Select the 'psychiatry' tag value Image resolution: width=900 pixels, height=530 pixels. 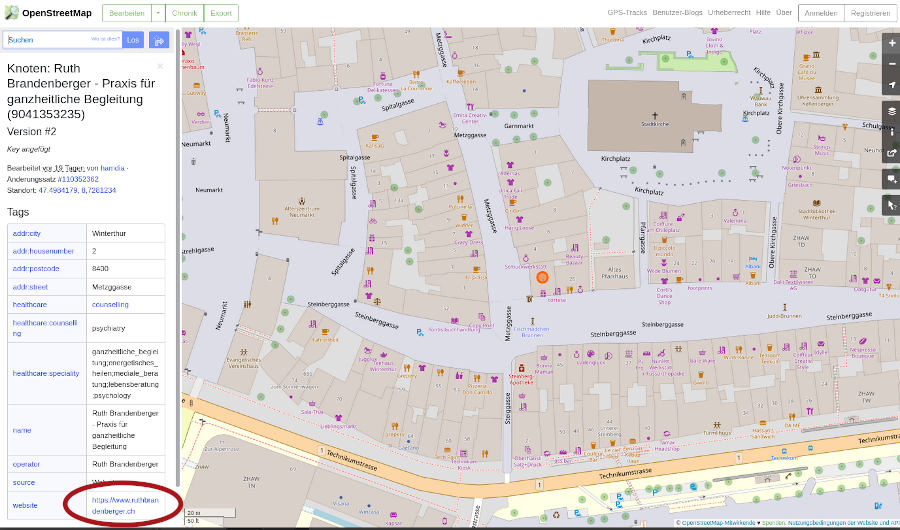click(x=108, y=328)
